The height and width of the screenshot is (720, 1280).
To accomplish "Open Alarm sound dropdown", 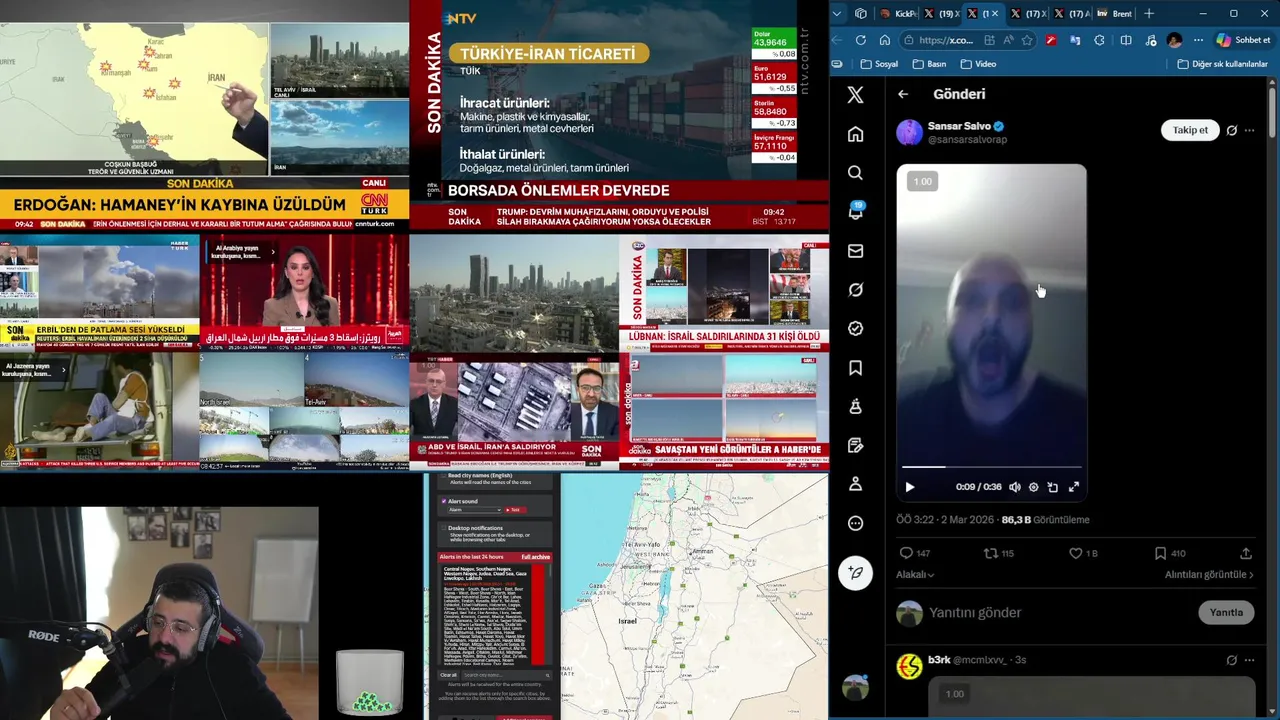I will pyautogui.click(x=473, y=510).
